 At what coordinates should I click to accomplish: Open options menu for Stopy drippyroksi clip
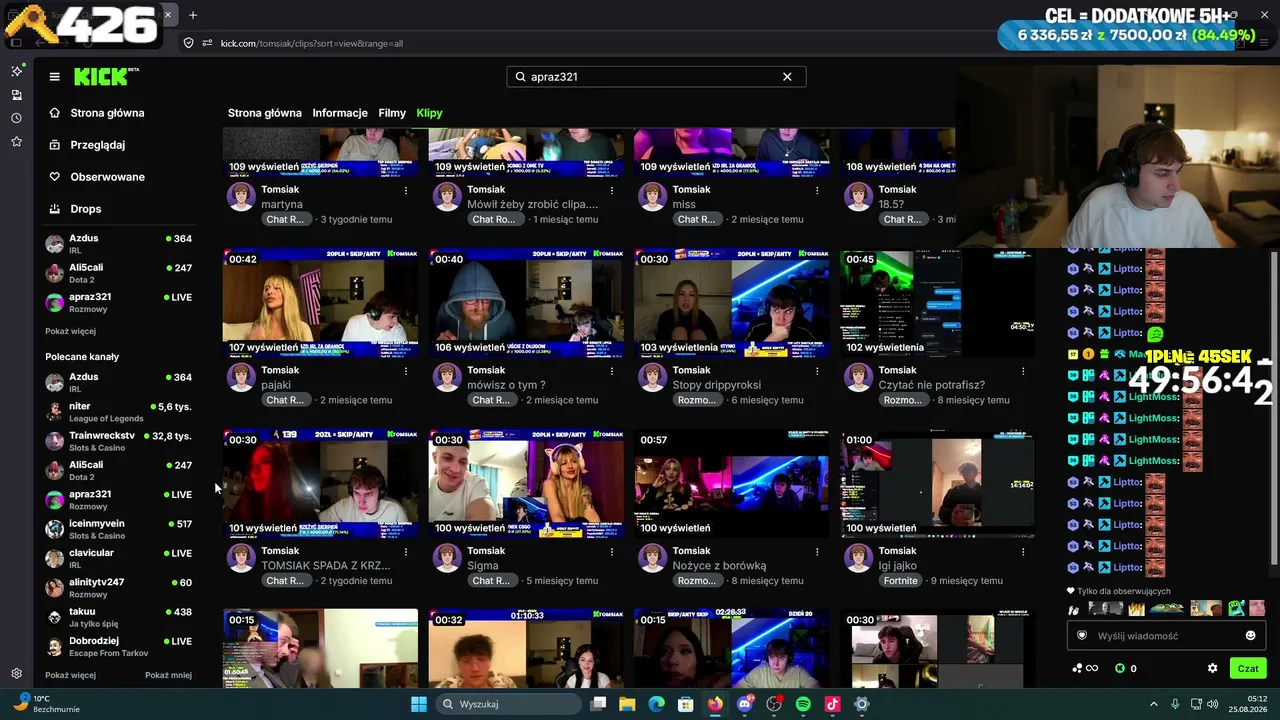coord(818,371)
